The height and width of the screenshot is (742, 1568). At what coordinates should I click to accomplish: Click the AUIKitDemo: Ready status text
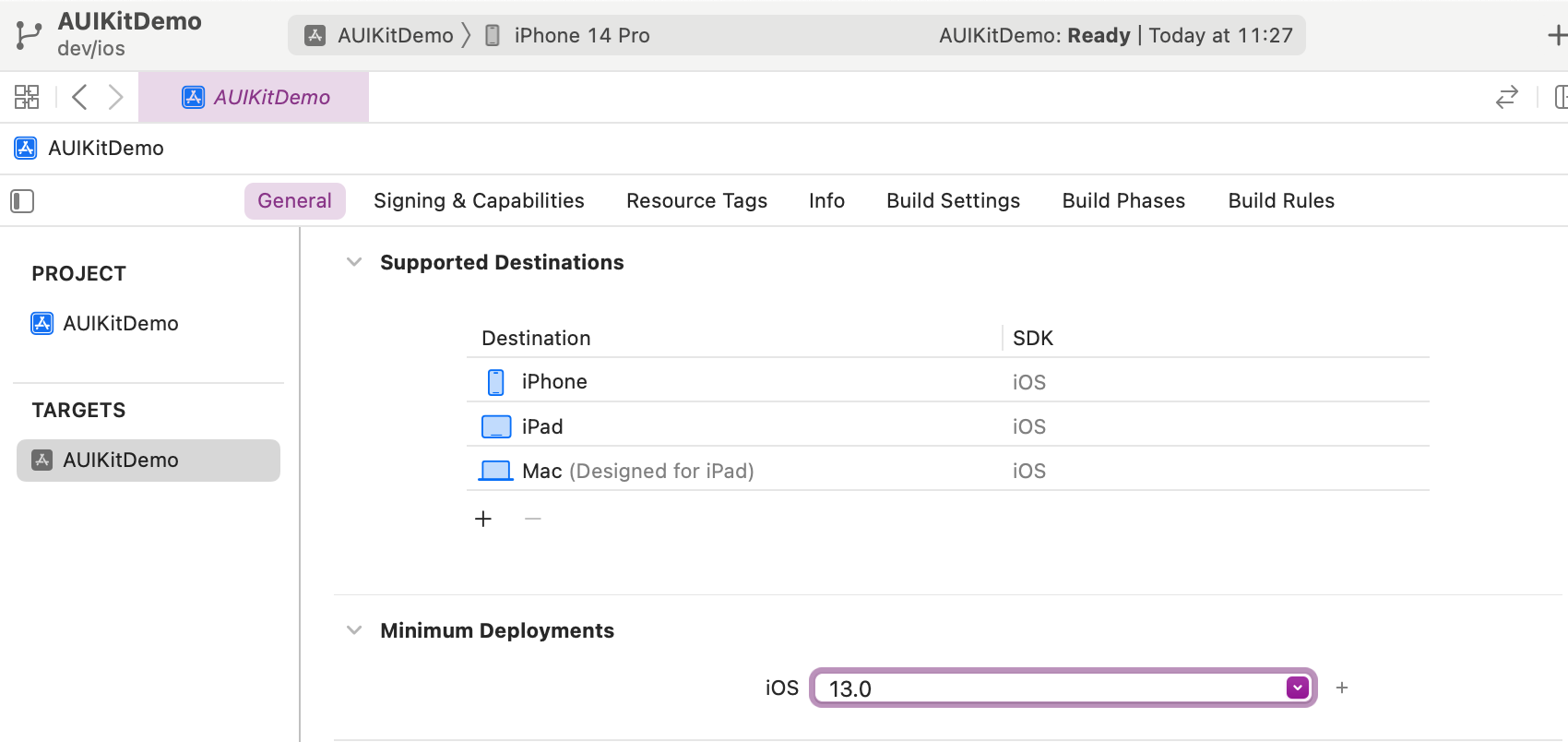(x=1035, y=35)
